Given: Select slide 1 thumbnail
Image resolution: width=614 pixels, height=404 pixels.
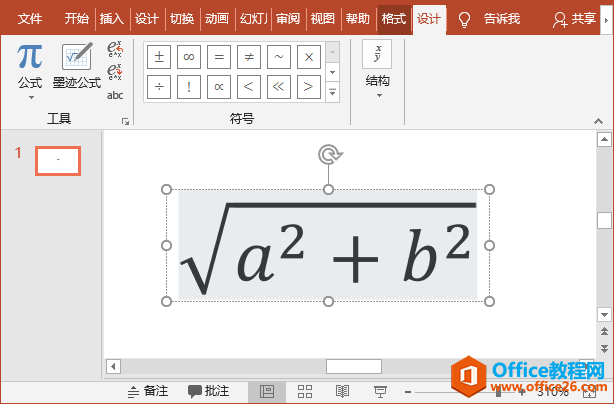Looking at the screenshot, I should [58, 161].
